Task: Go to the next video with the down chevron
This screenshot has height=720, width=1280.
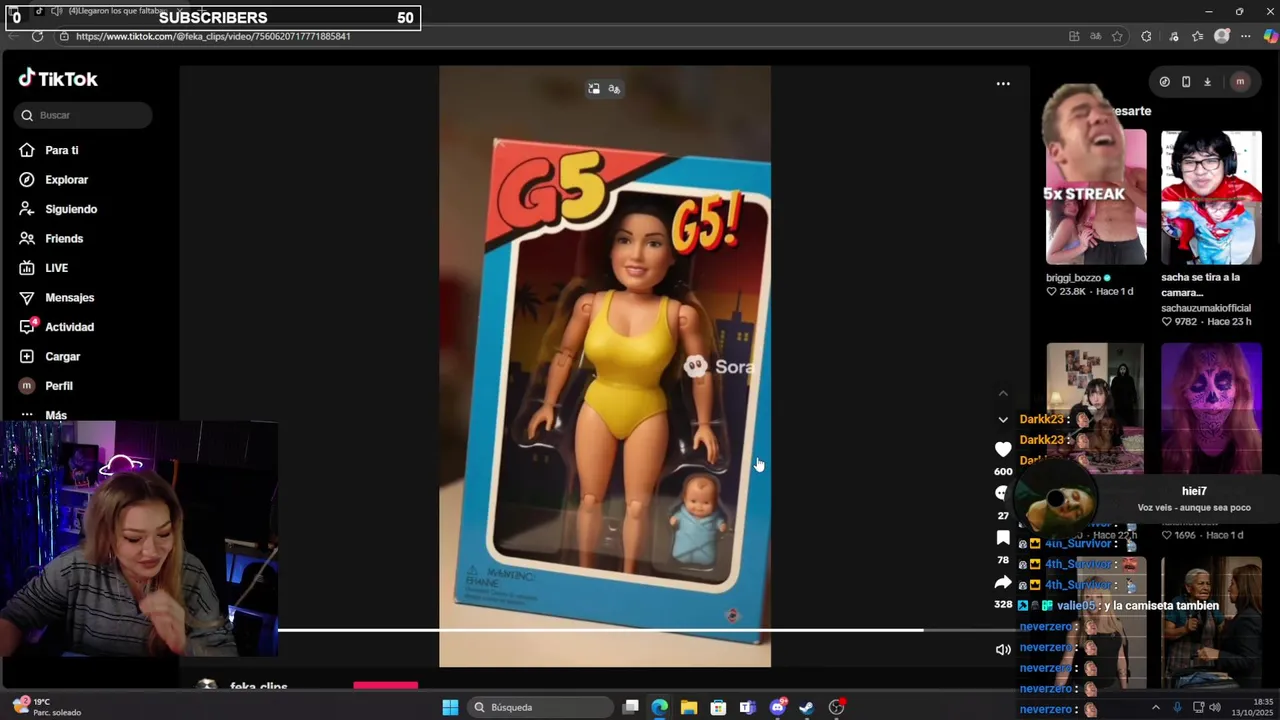Action: pos(1003,420)
